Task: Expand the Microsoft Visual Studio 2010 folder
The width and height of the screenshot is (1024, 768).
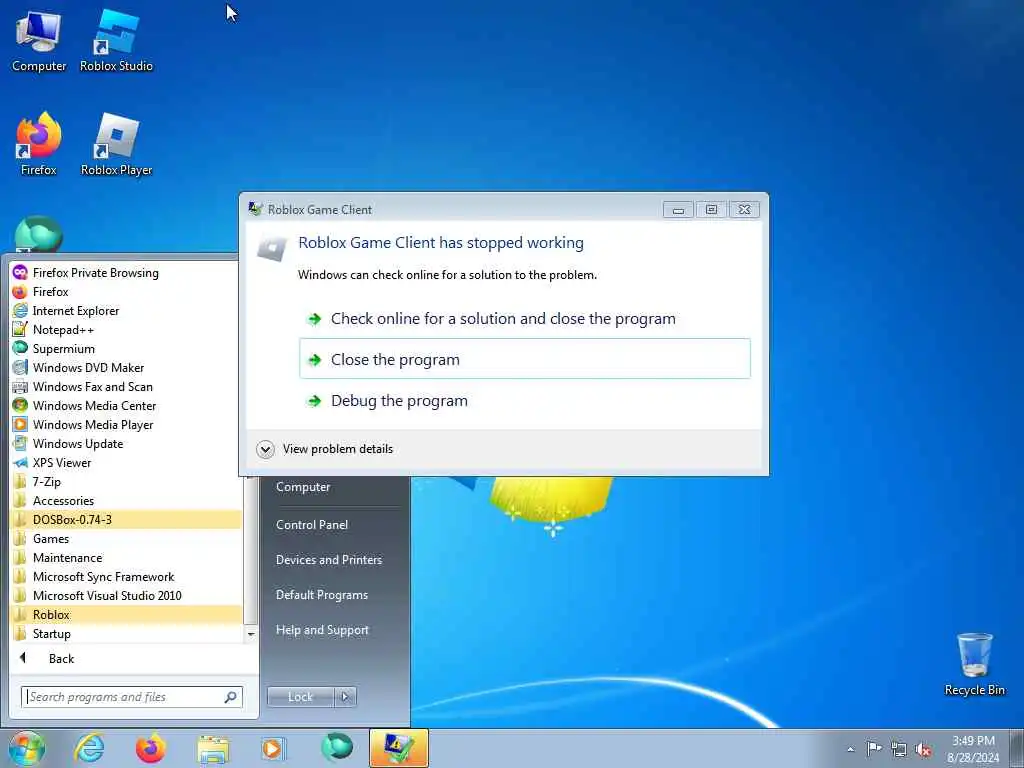Action: pyautogui.click(x=125, y=595)
